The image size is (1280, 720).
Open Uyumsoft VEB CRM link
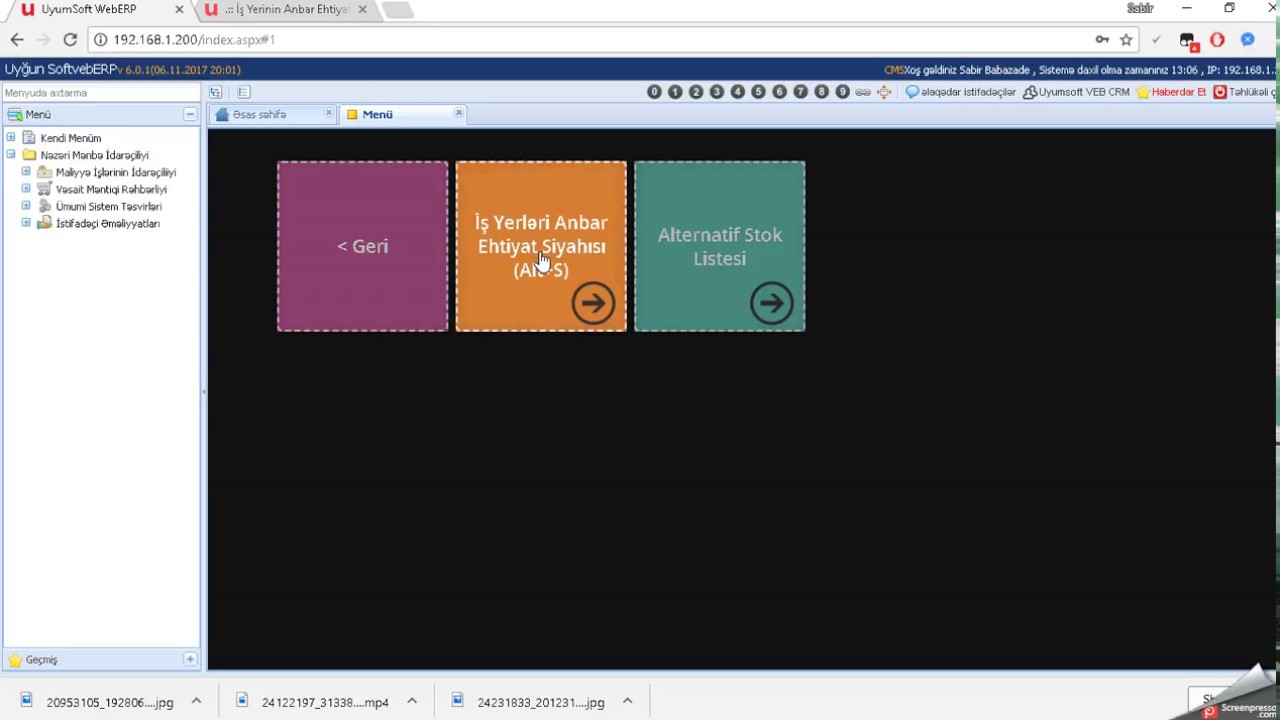point(1076,92)
